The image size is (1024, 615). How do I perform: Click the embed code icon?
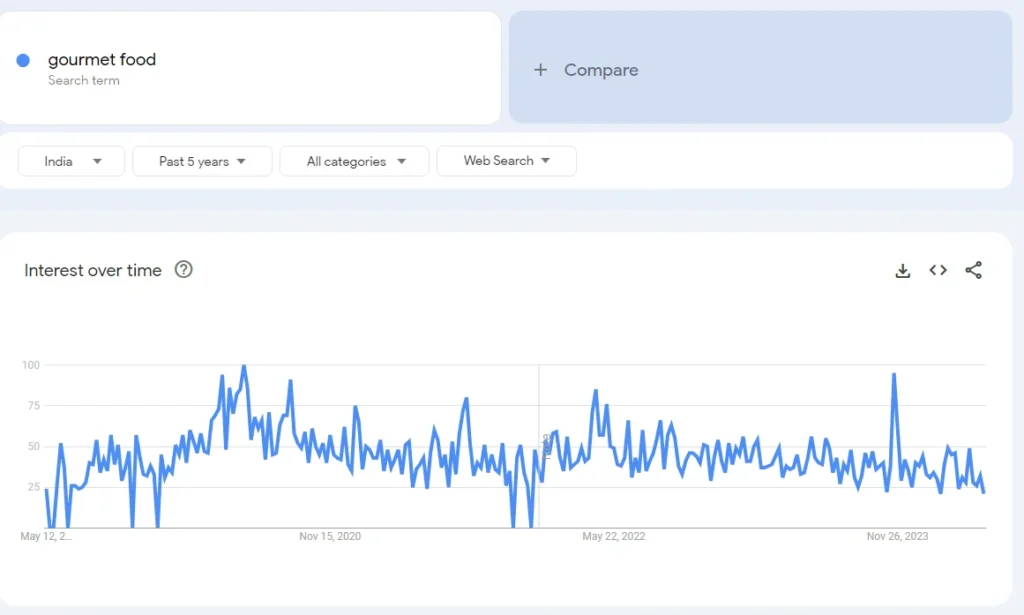[x=938, y=270]
